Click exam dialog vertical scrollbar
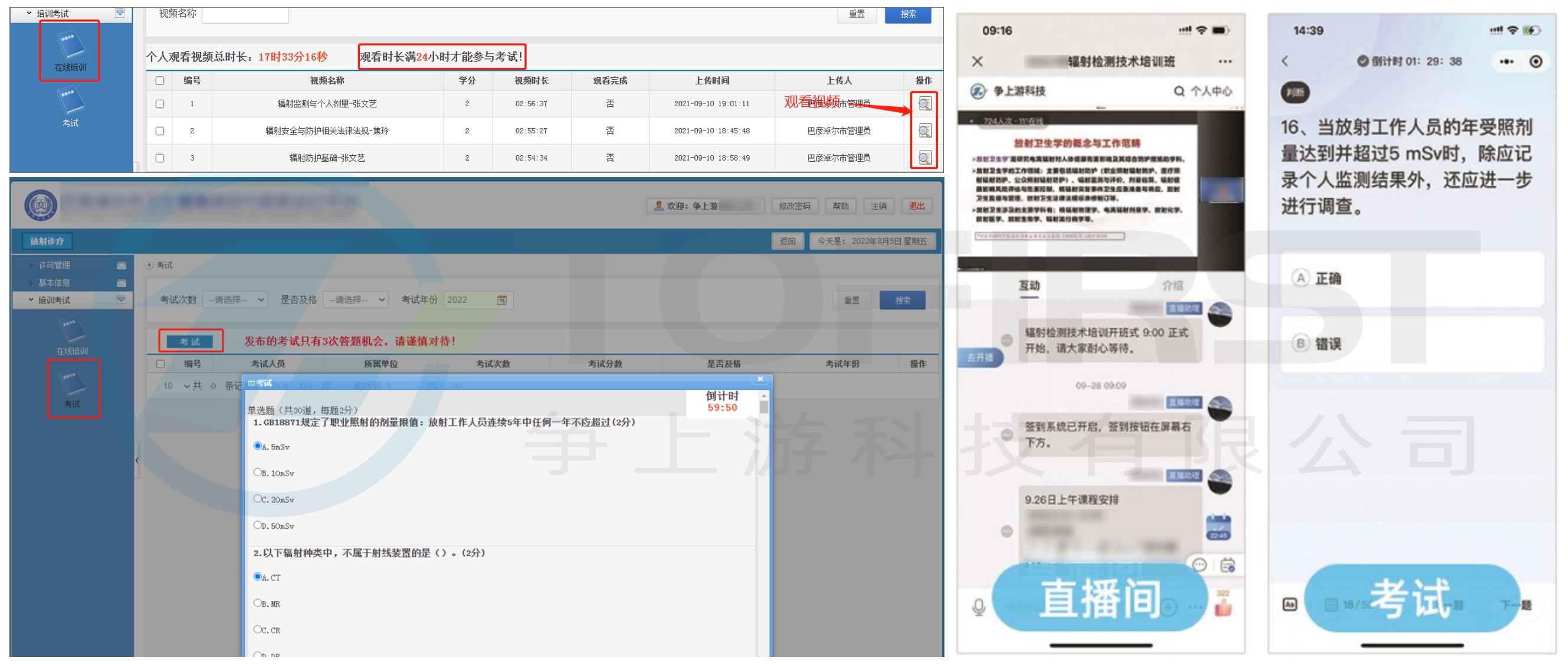Viewport: 1568px width, 664px height. click(x=763, y=524)
